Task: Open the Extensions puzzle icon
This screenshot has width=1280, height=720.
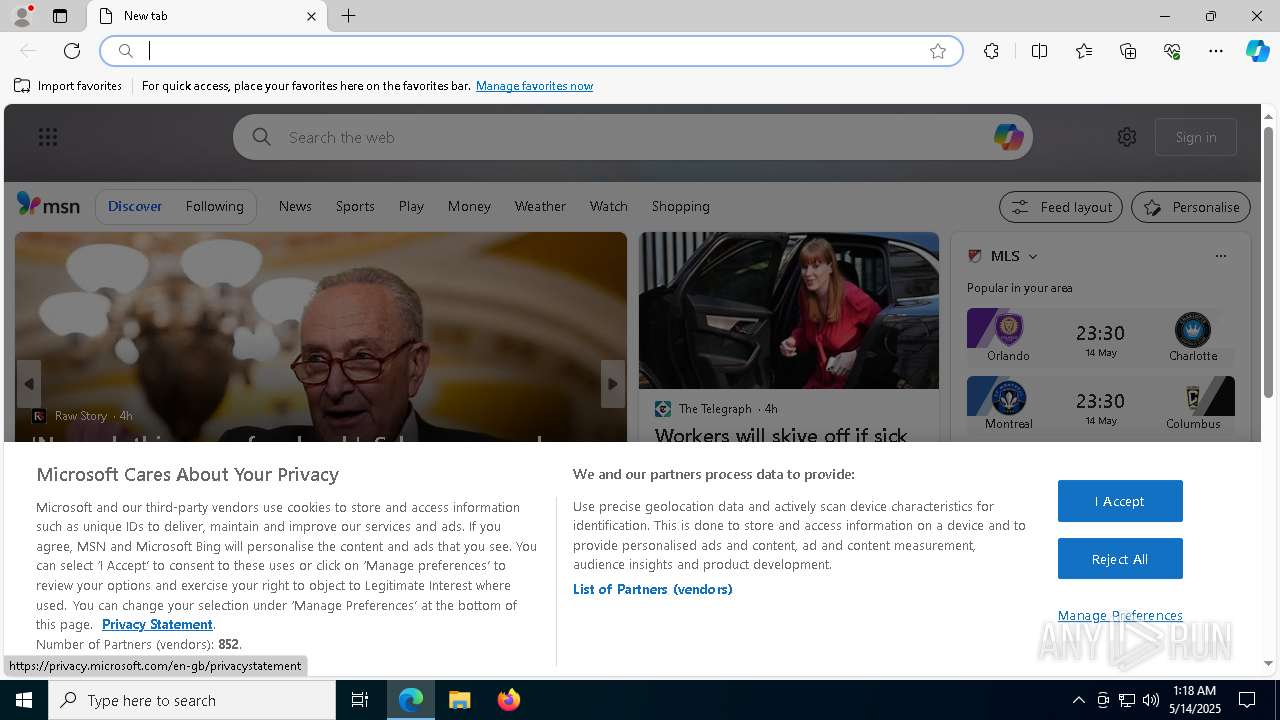Action: click(x=991, y=51)
